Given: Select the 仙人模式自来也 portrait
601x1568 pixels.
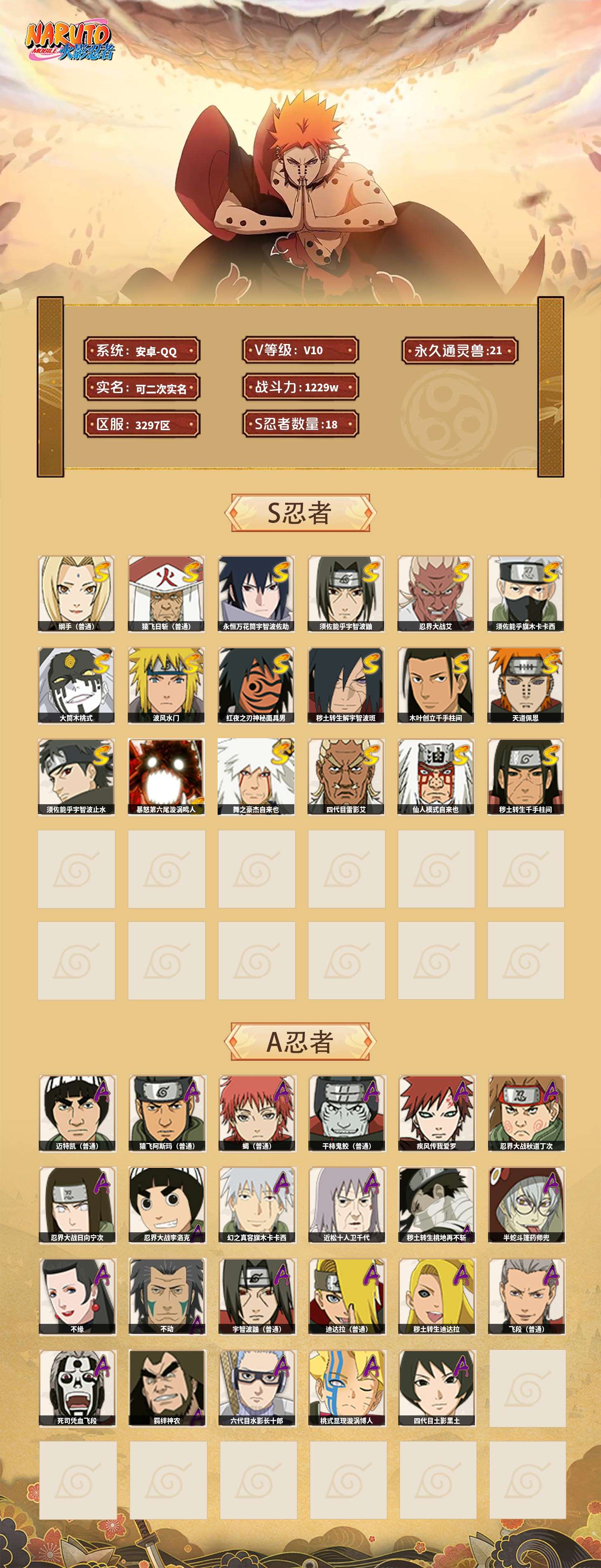Looking at the screenshot, I should tap(436, 777).
